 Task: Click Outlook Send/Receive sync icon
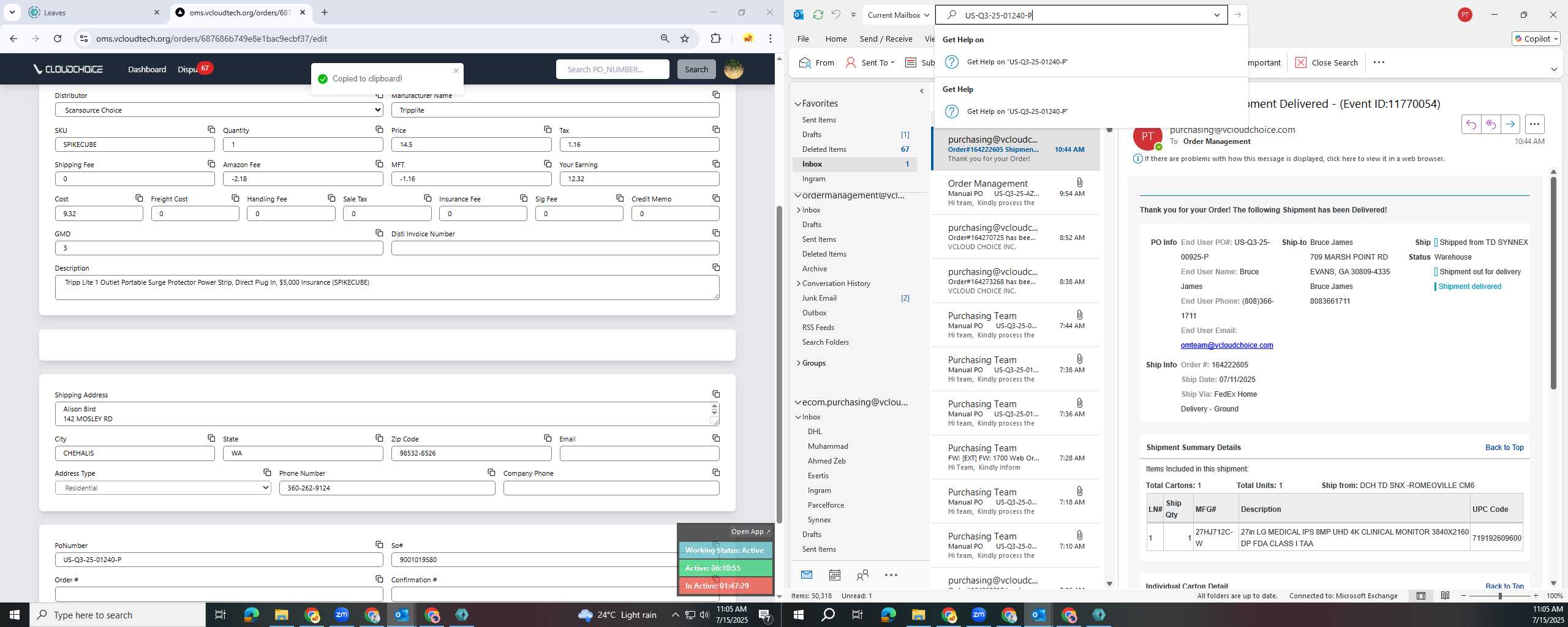pos(818,15)
